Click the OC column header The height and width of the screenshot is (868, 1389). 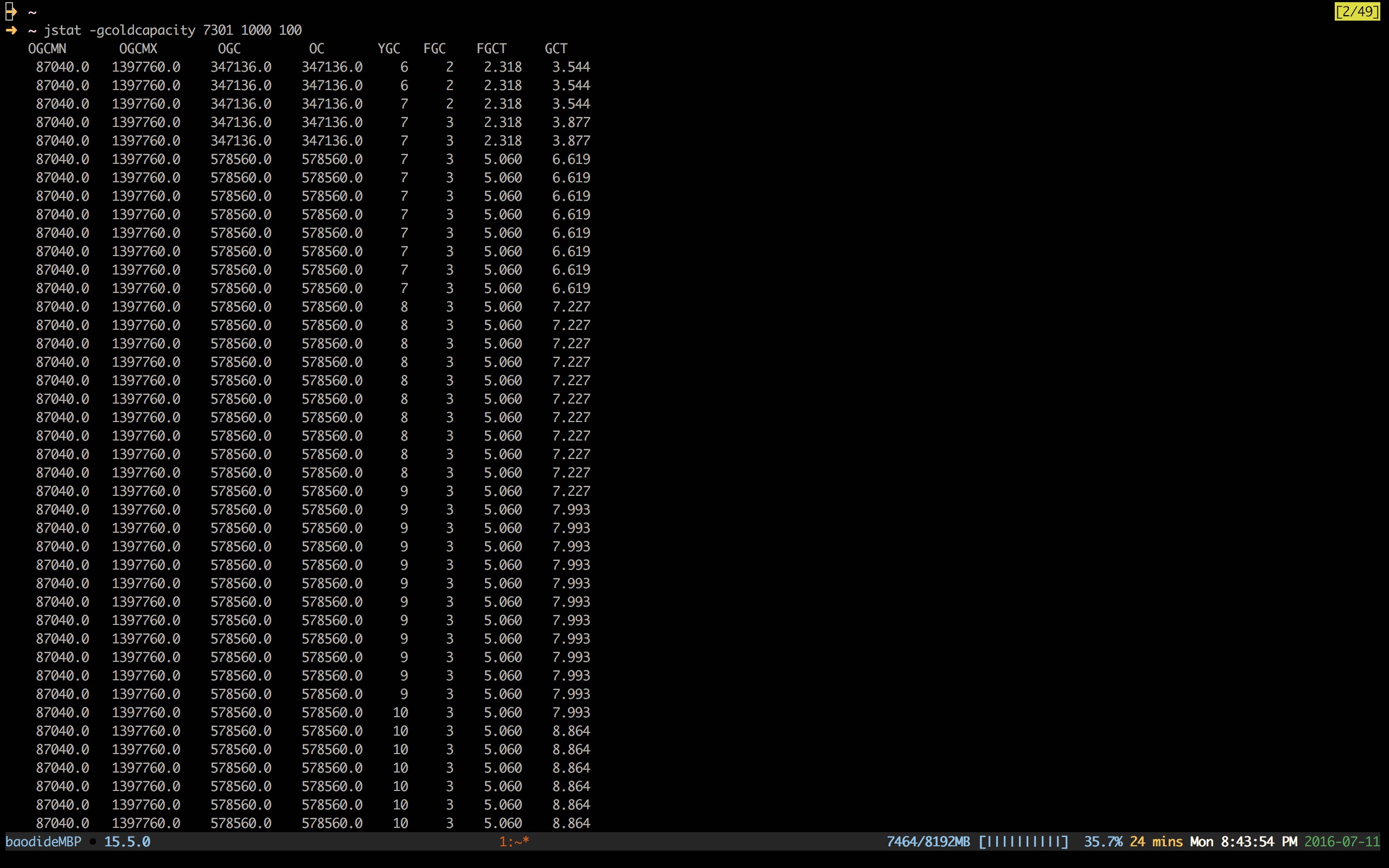click(317, 49)
